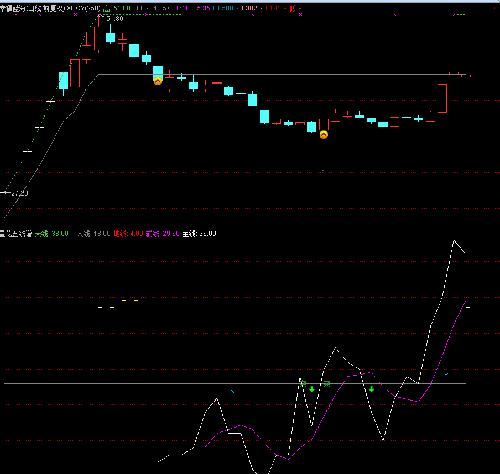Select the tall red hollow candle at right
This screenshot has width=500, height=474.
443,99
